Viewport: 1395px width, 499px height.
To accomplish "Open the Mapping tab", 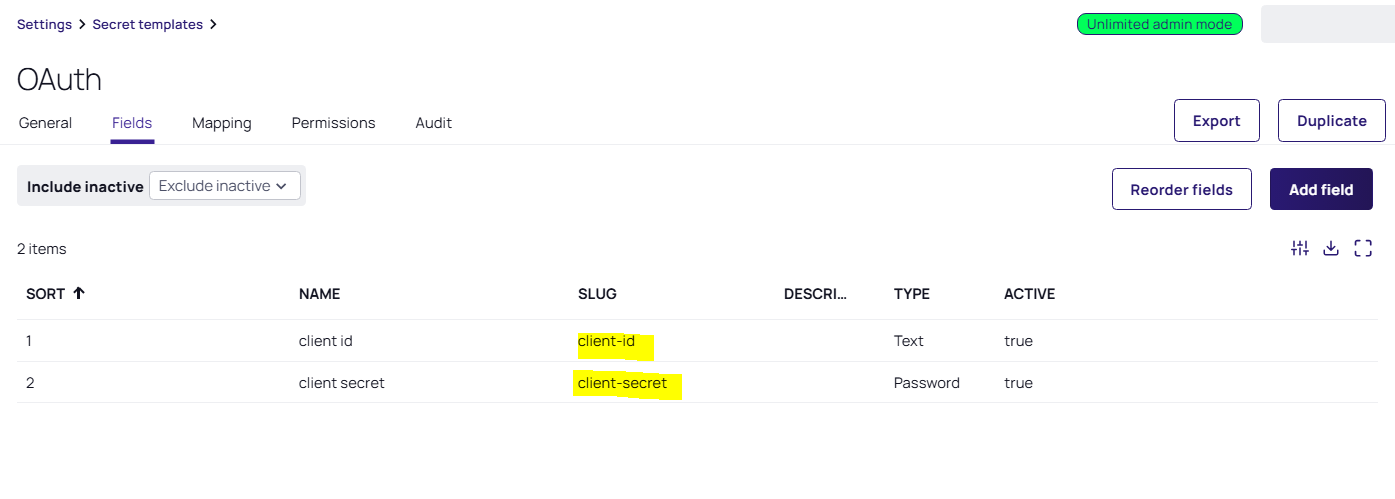I will pos(222,123).
